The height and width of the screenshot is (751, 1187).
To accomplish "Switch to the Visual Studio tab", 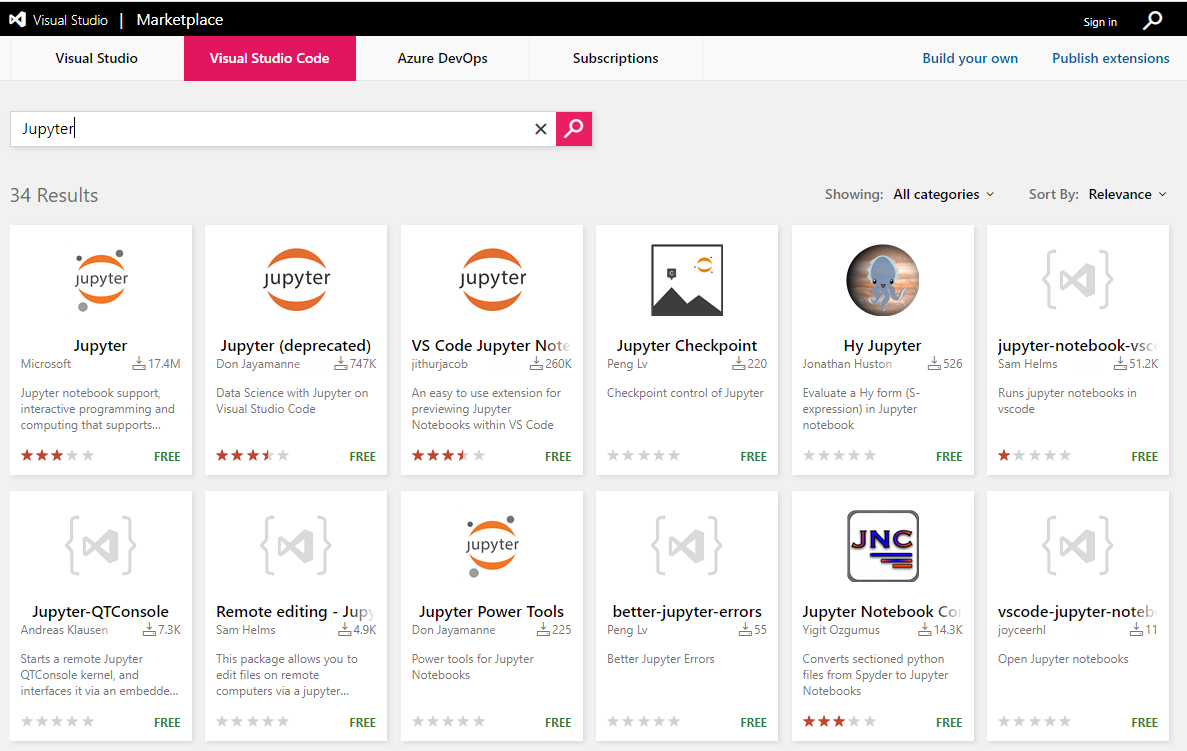I will [x=97, y=58].
